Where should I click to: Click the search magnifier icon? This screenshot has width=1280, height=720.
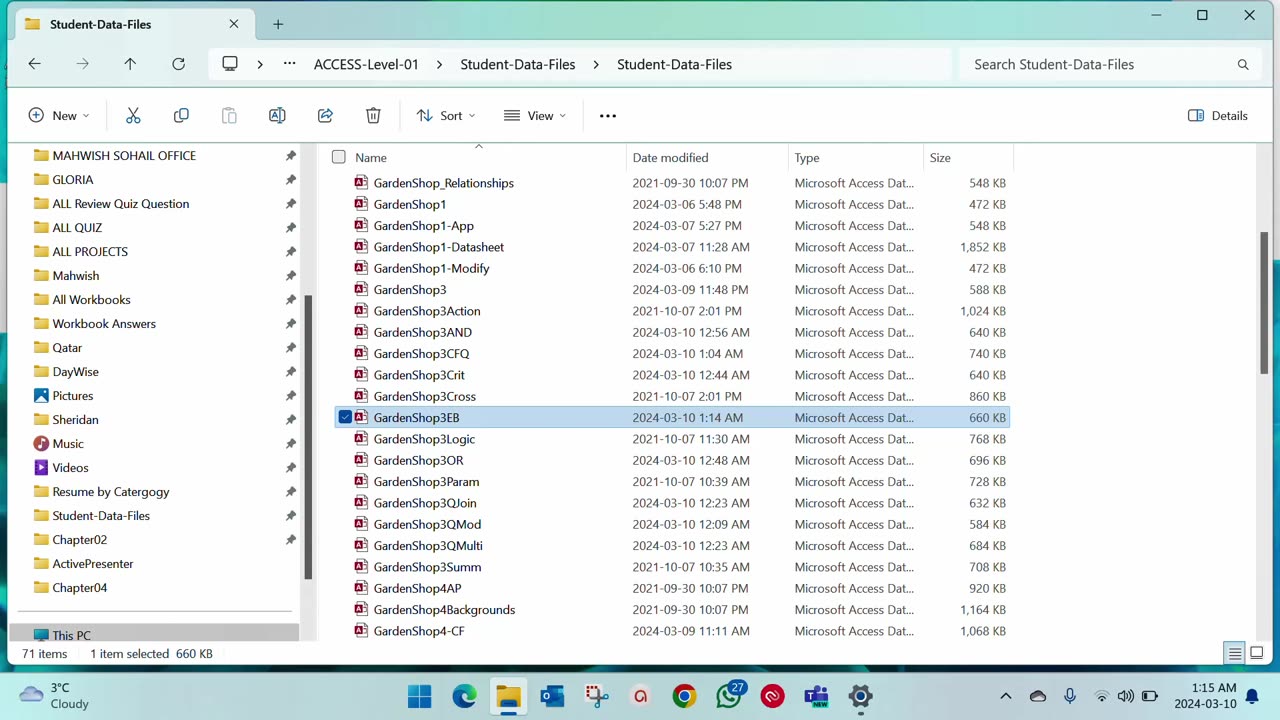click(1243, 64)
